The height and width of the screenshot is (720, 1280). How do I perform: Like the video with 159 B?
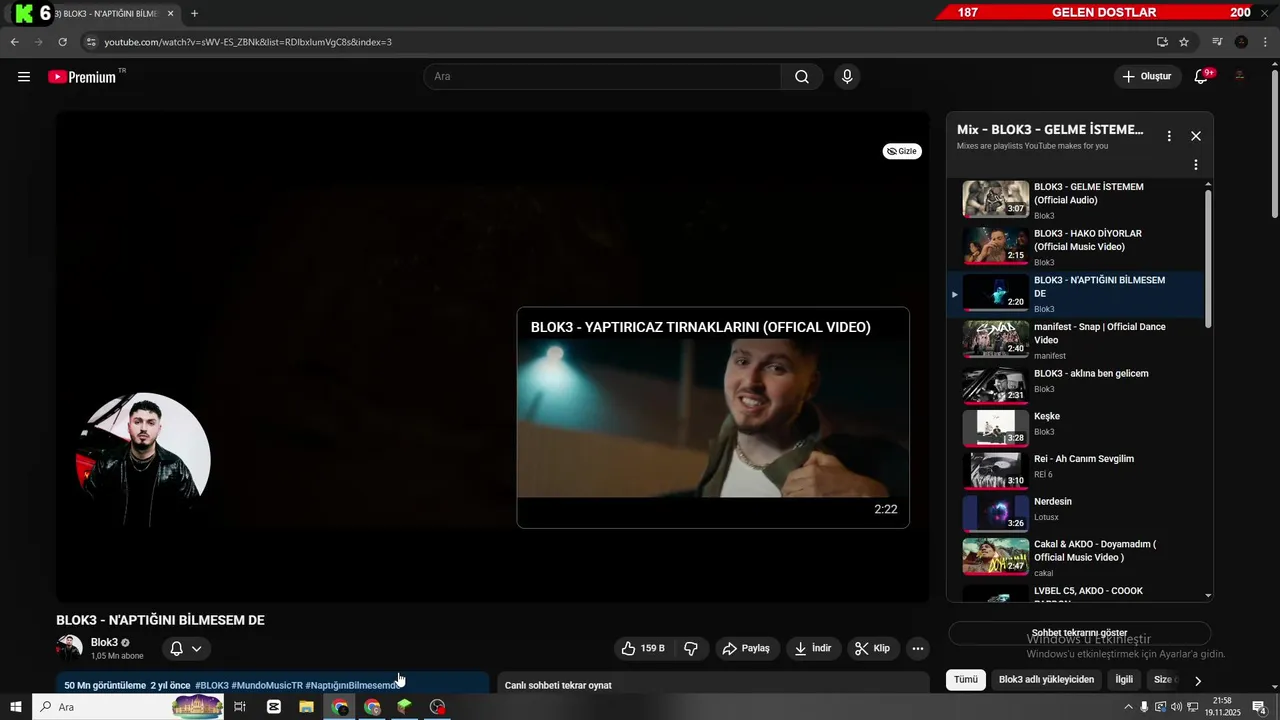pyautogui.click(x=642, y=648)
